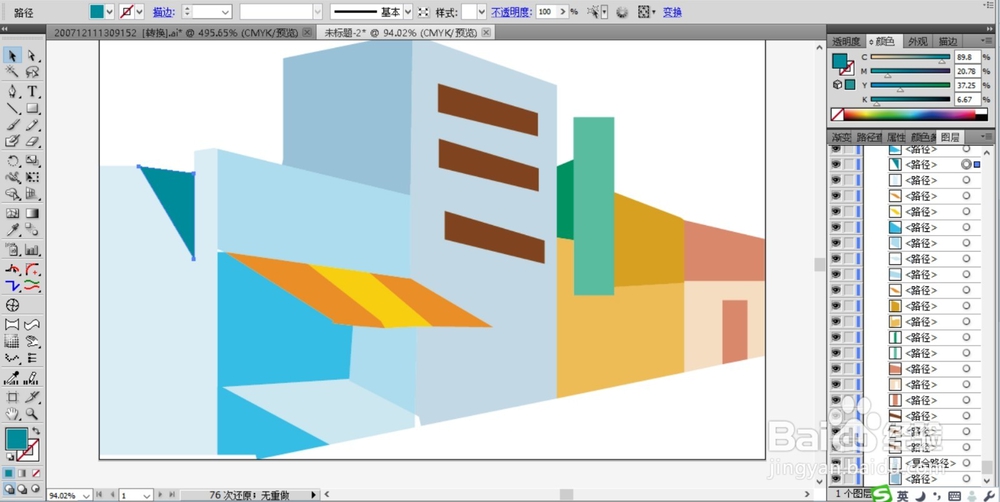Set toolbox fill mode to Color
Image resolution: width=1000 pixels, height=502 pixels.
(9, 473)
